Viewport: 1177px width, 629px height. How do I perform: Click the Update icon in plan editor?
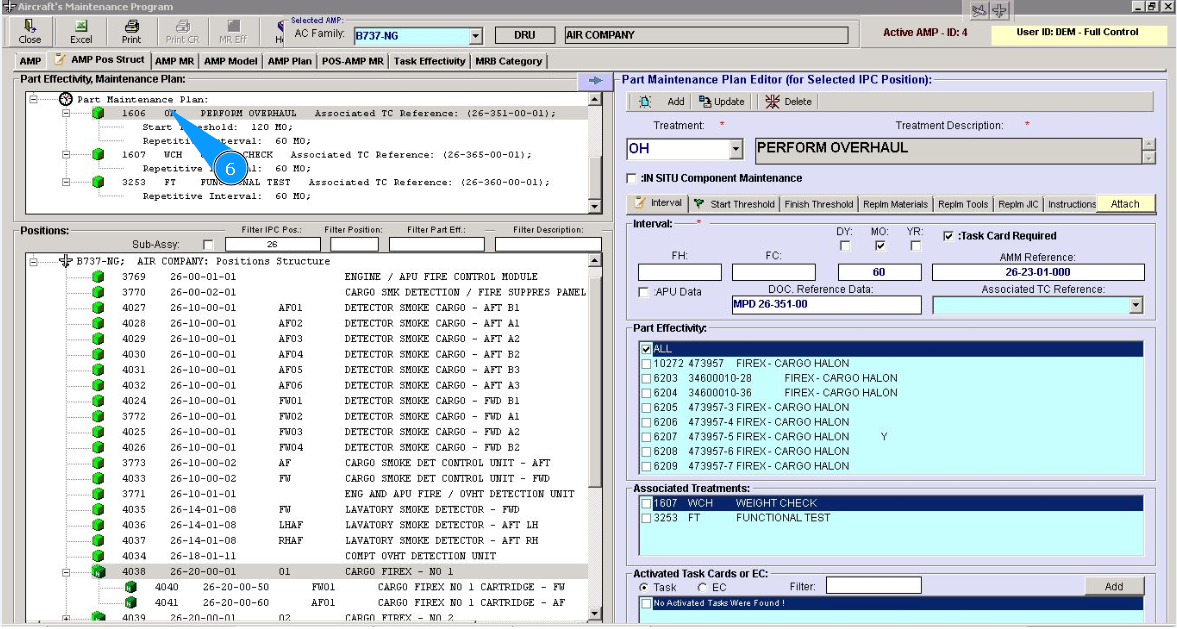(x=705, y=102)
